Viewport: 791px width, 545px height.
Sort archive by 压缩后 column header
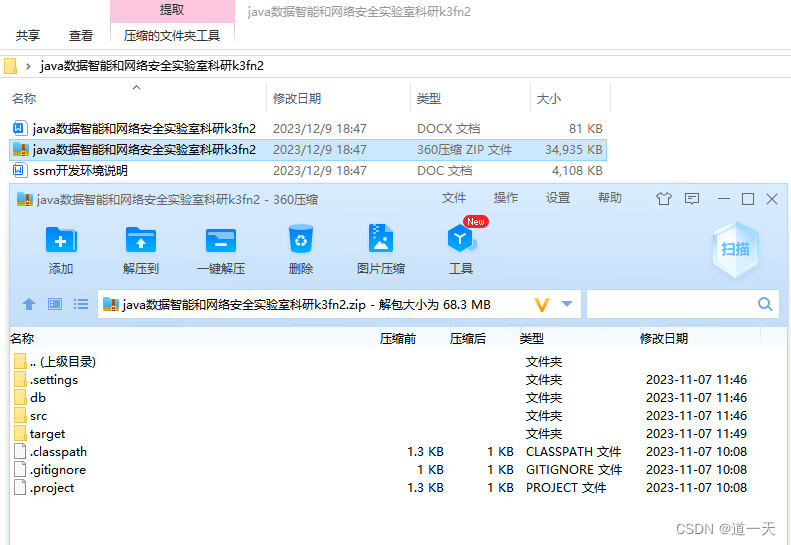pos(468,339)
